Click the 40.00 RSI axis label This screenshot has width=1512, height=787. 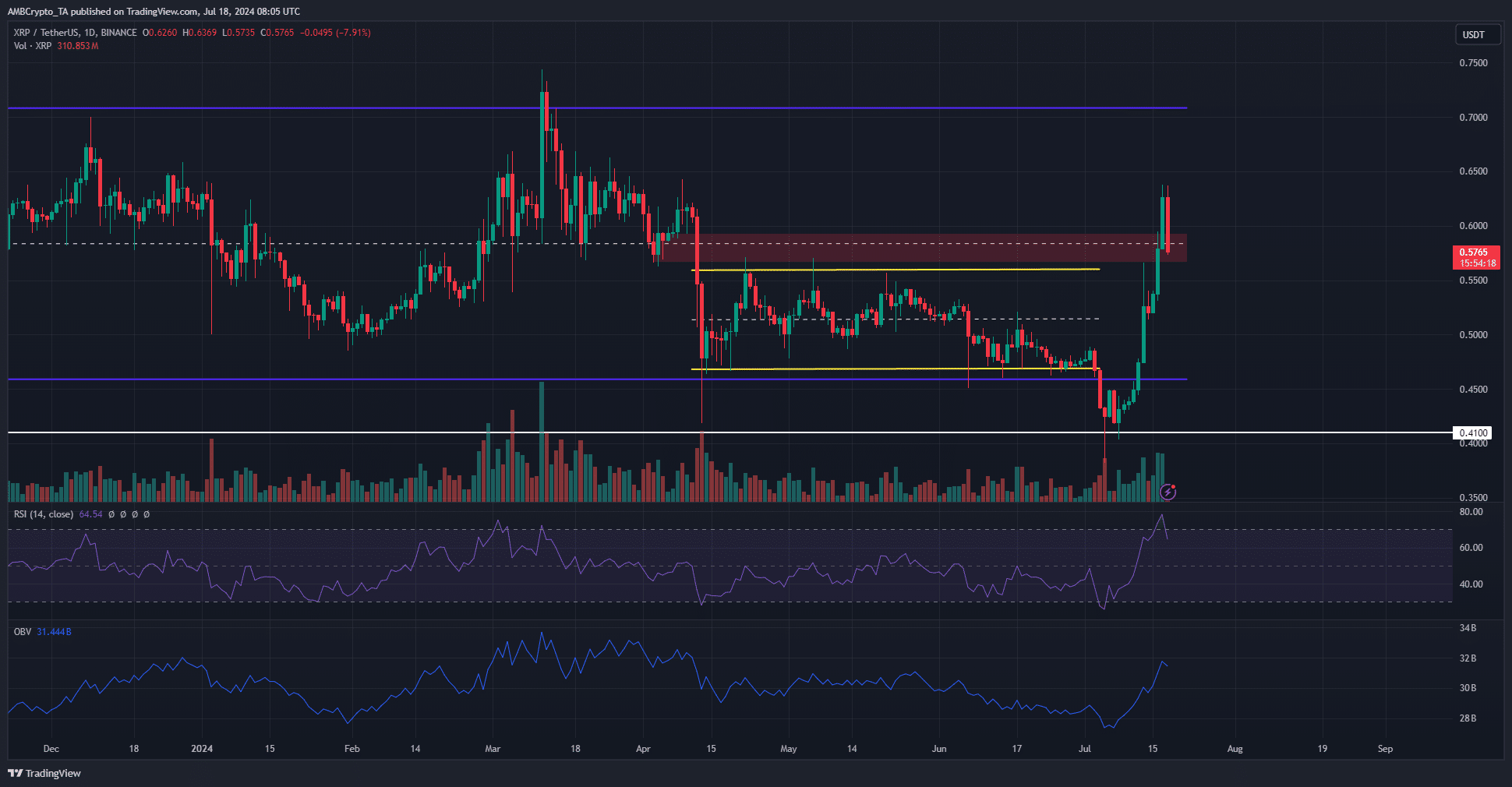[1471, 584]
